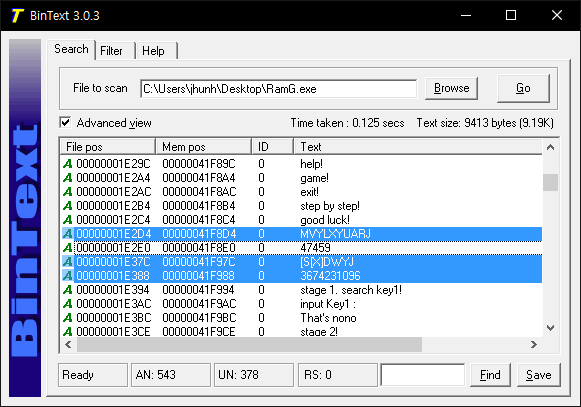
Task: Click the horizontal scrollbar thumb
Action: click(249, 345)
